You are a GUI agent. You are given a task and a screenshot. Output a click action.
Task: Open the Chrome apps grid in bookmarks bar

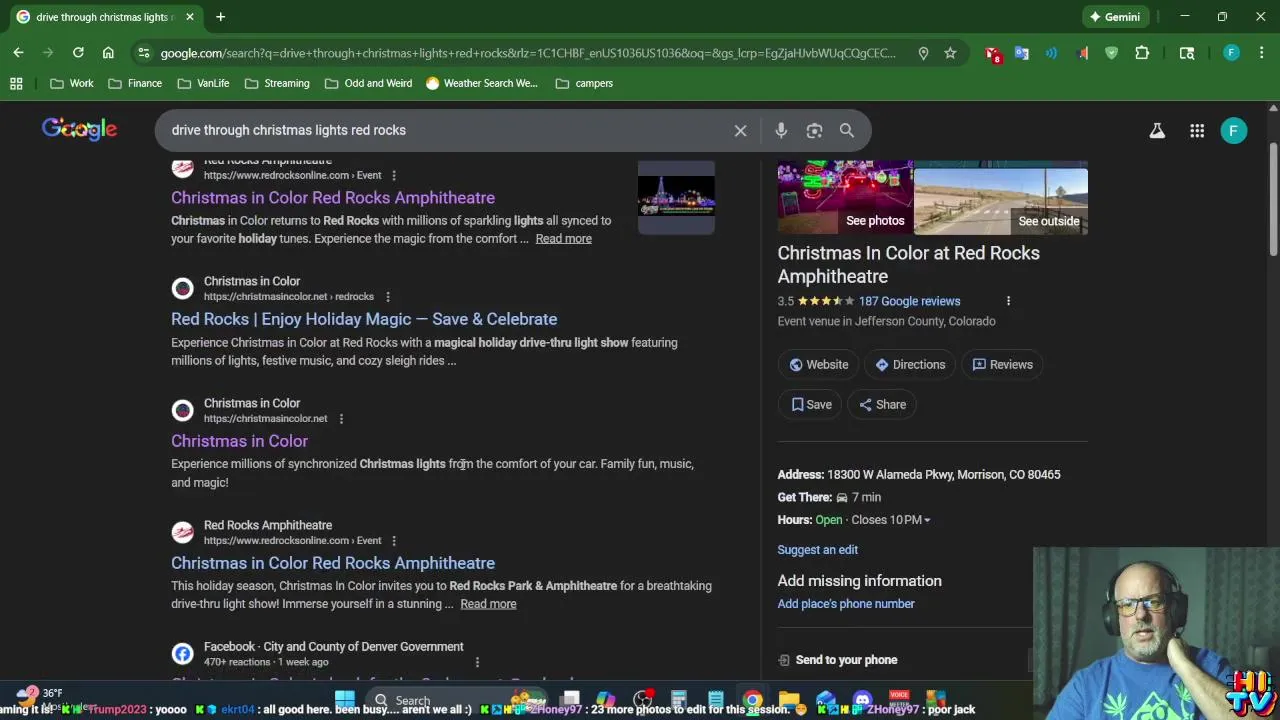point(16,83)
